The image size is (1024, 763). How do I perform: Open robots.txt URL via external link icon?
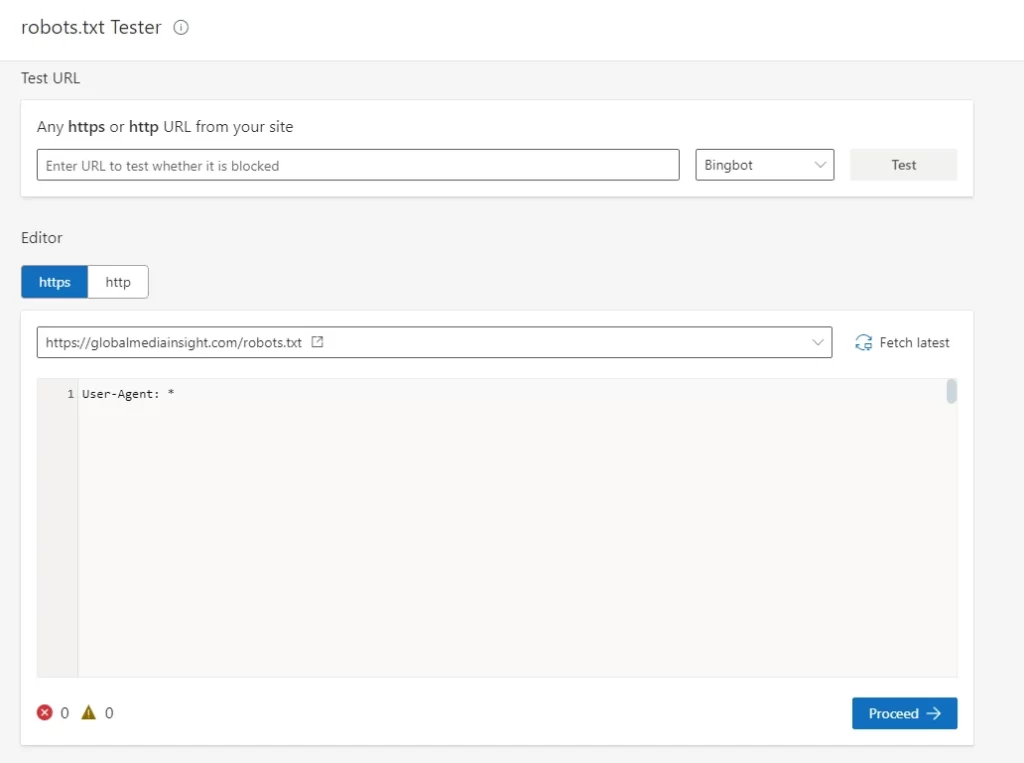point(317,342)
